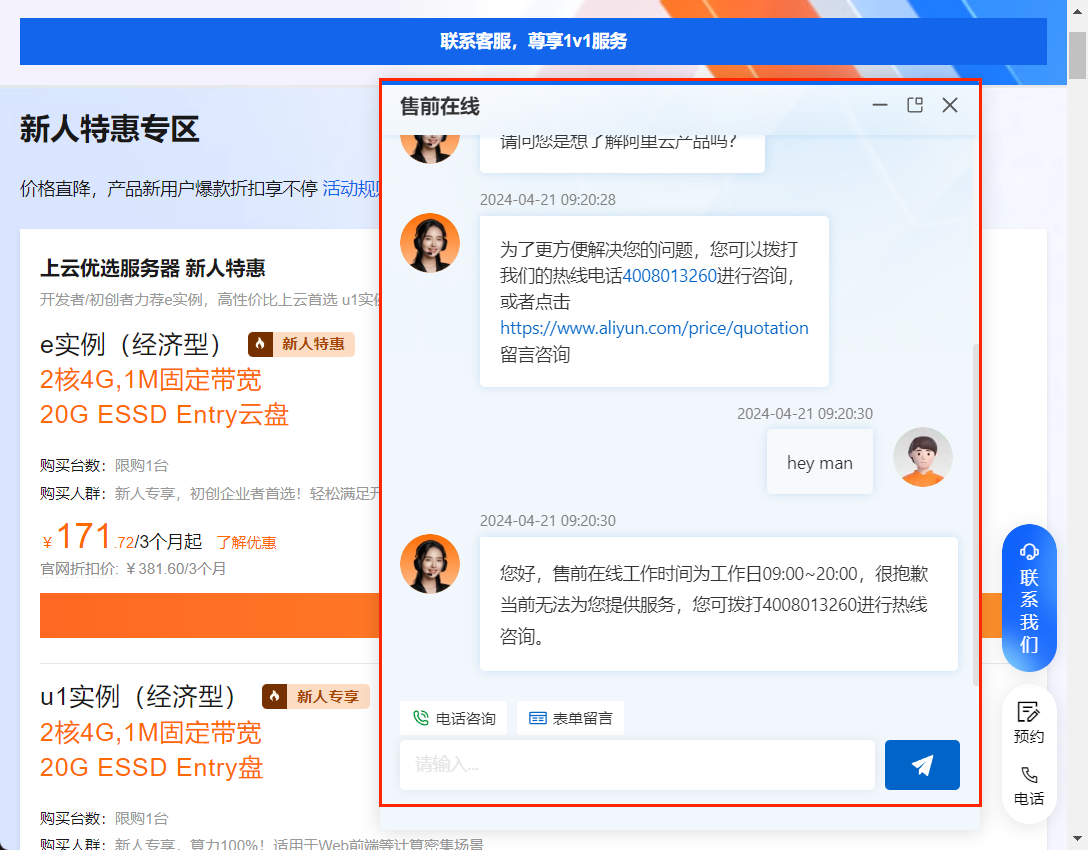Viewport: 1088px width, 850px height.
Task: Open the 联系我们 floating contact button
Action: pyautogui.click(x=1029, y=597)
